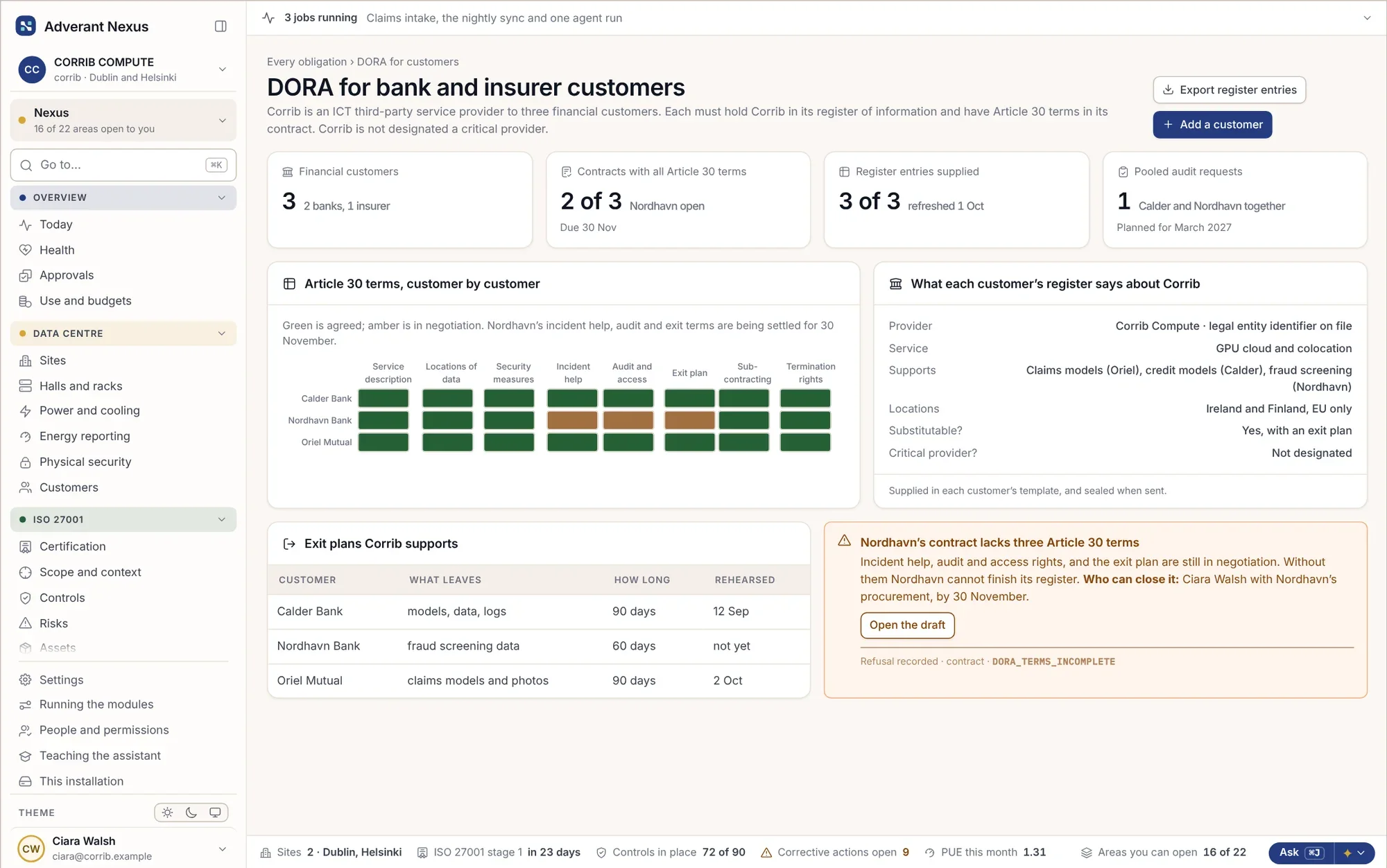Image resolution: width=1387 pixels, height=868 pixels.
Task: Expand the Nexus areas dropdown
Action: click(x=123, y=120)
